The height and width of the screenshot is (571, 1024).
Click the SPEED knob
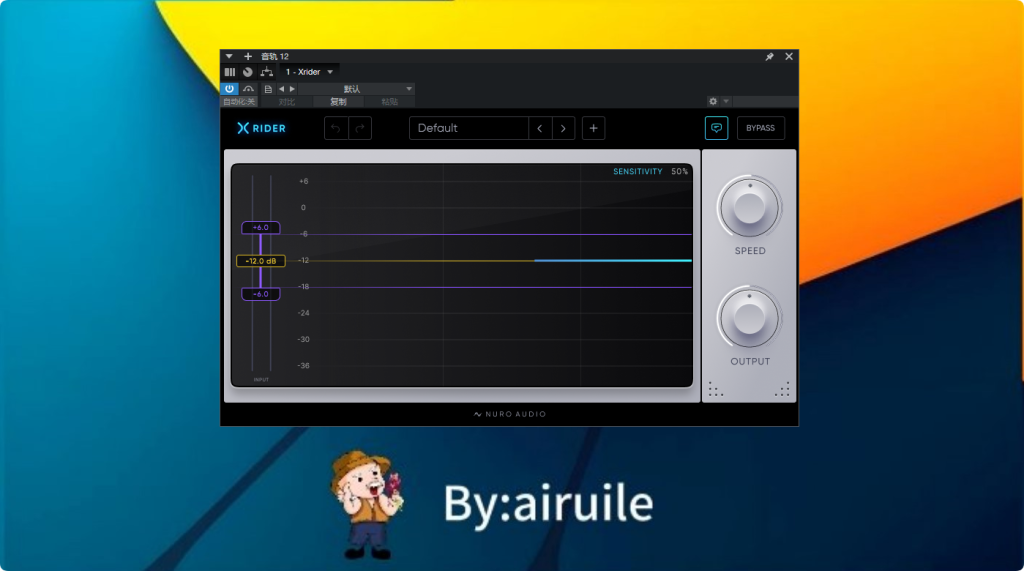click(749, 208)
